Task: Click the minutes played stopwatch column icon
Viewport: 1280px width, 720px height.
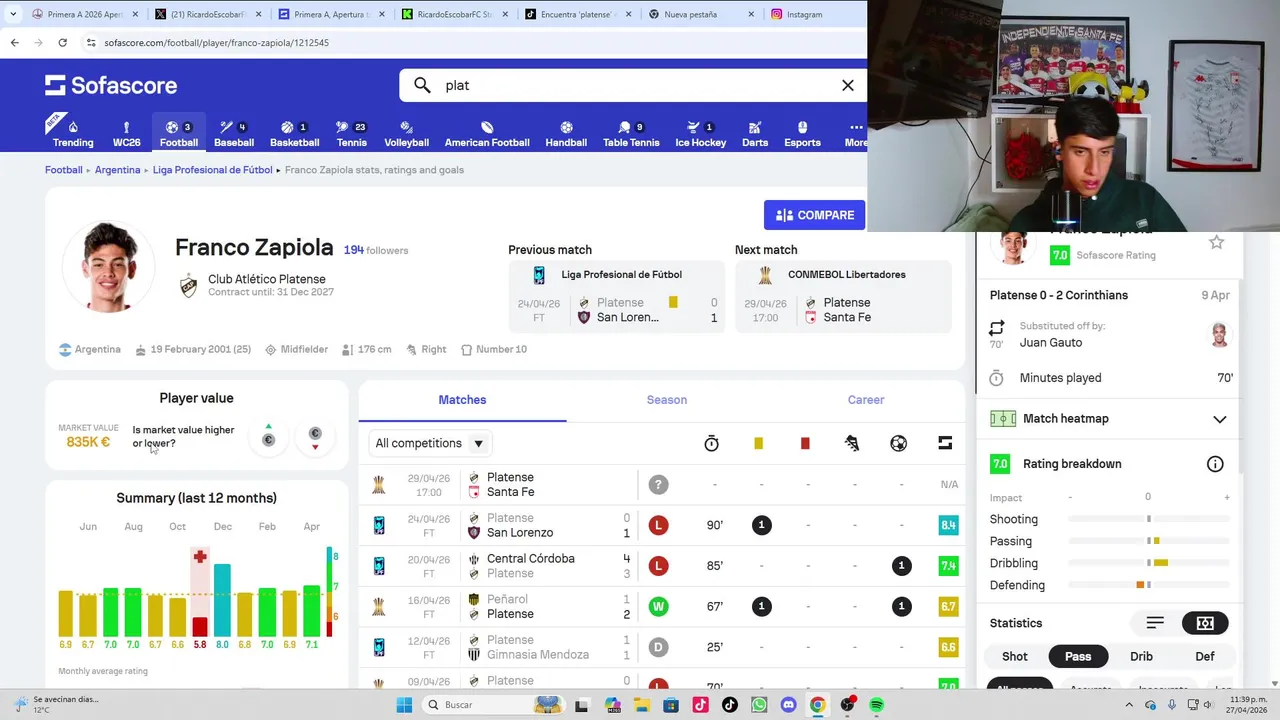Action: tap(711, 443)
